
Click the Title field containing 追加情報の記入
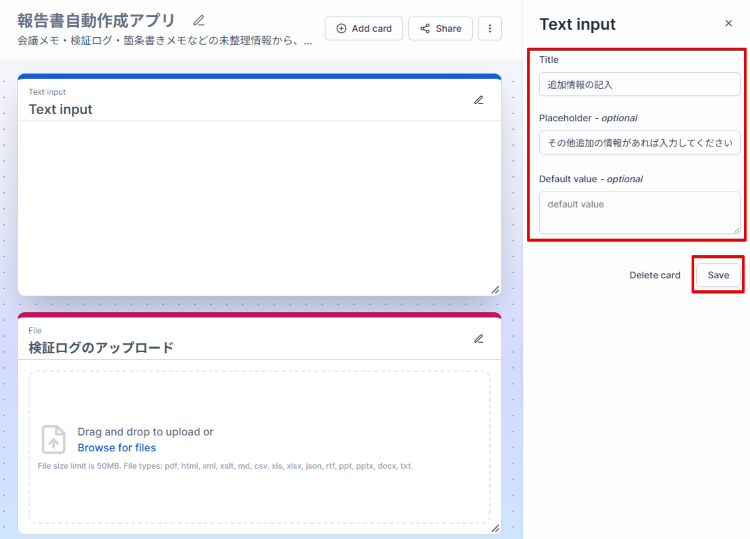point(639,85)
